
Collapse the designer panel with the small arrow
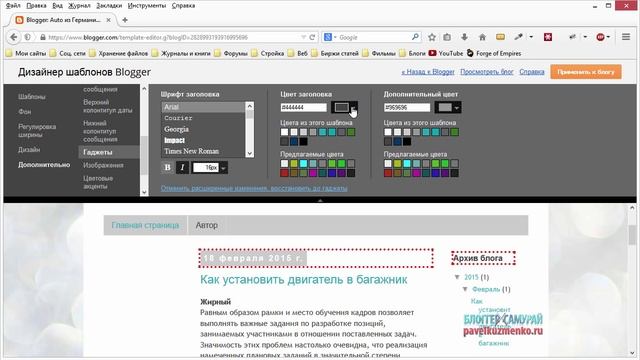[x=320, y=200]
